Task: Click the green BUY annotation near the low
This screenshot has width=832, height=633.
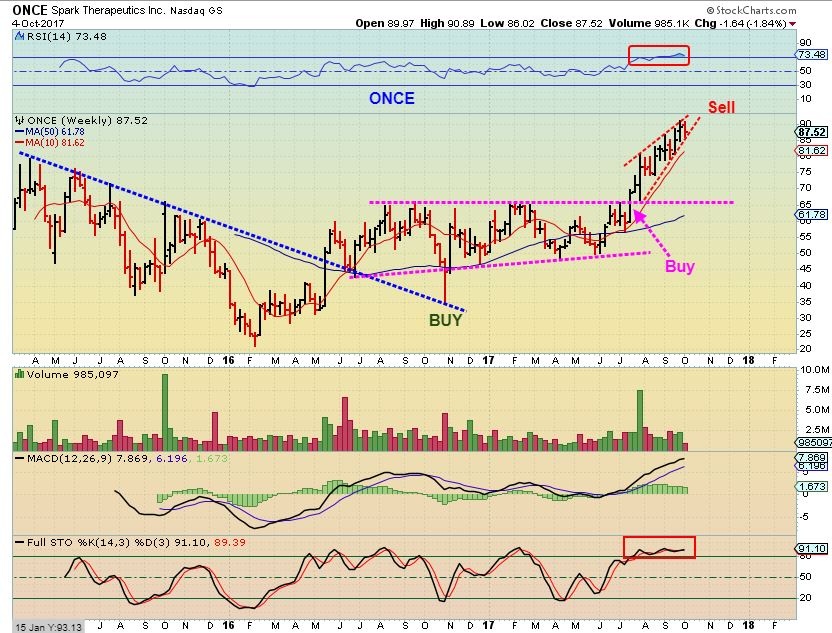Action: click(x=446, y=320)
